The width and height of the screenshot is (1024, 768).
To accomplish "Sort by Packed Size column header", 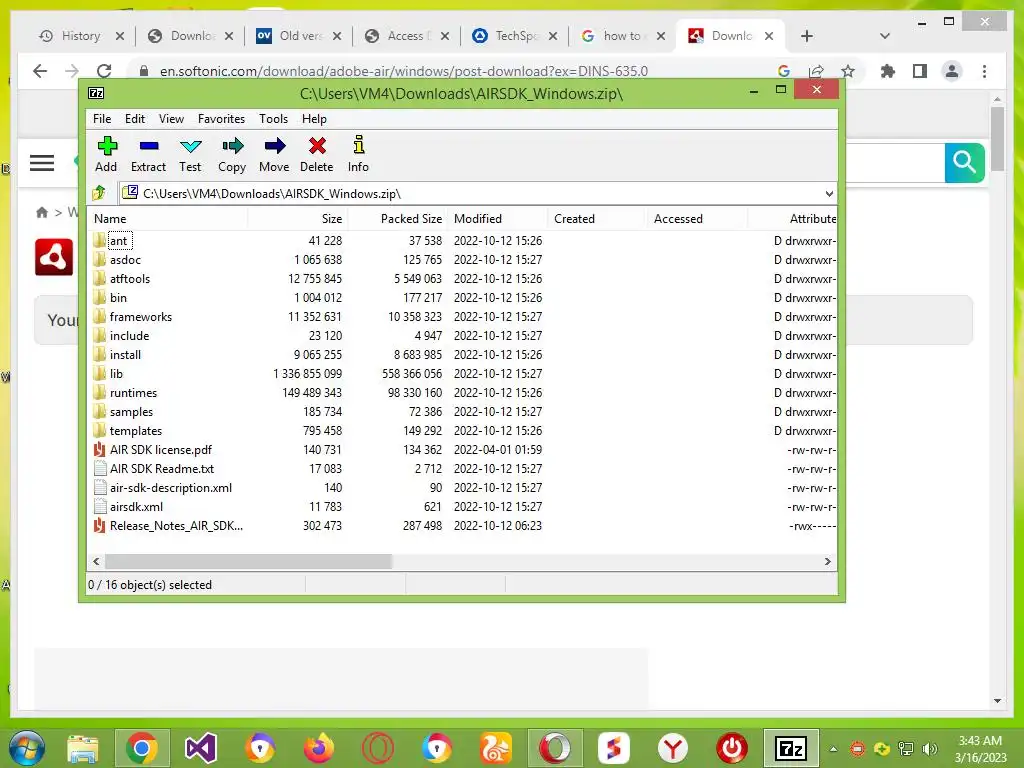I will coord(398,219).
